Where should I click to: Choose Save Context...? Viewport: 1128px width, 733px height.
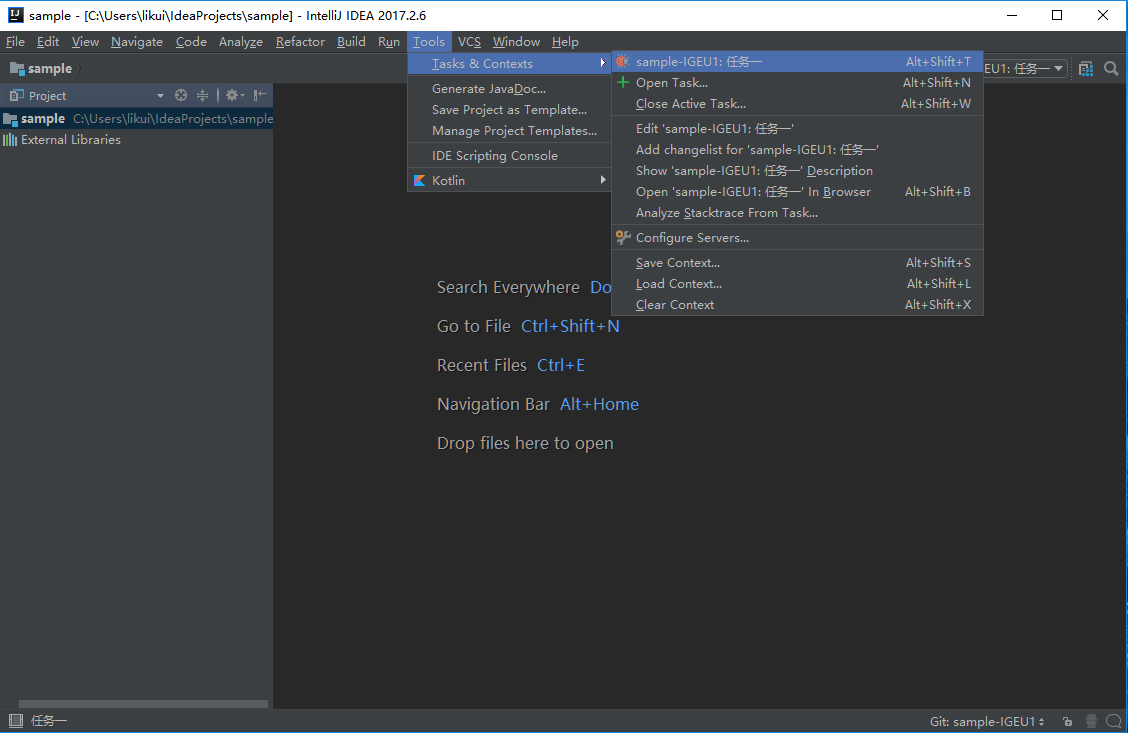[x=797, y=263]
